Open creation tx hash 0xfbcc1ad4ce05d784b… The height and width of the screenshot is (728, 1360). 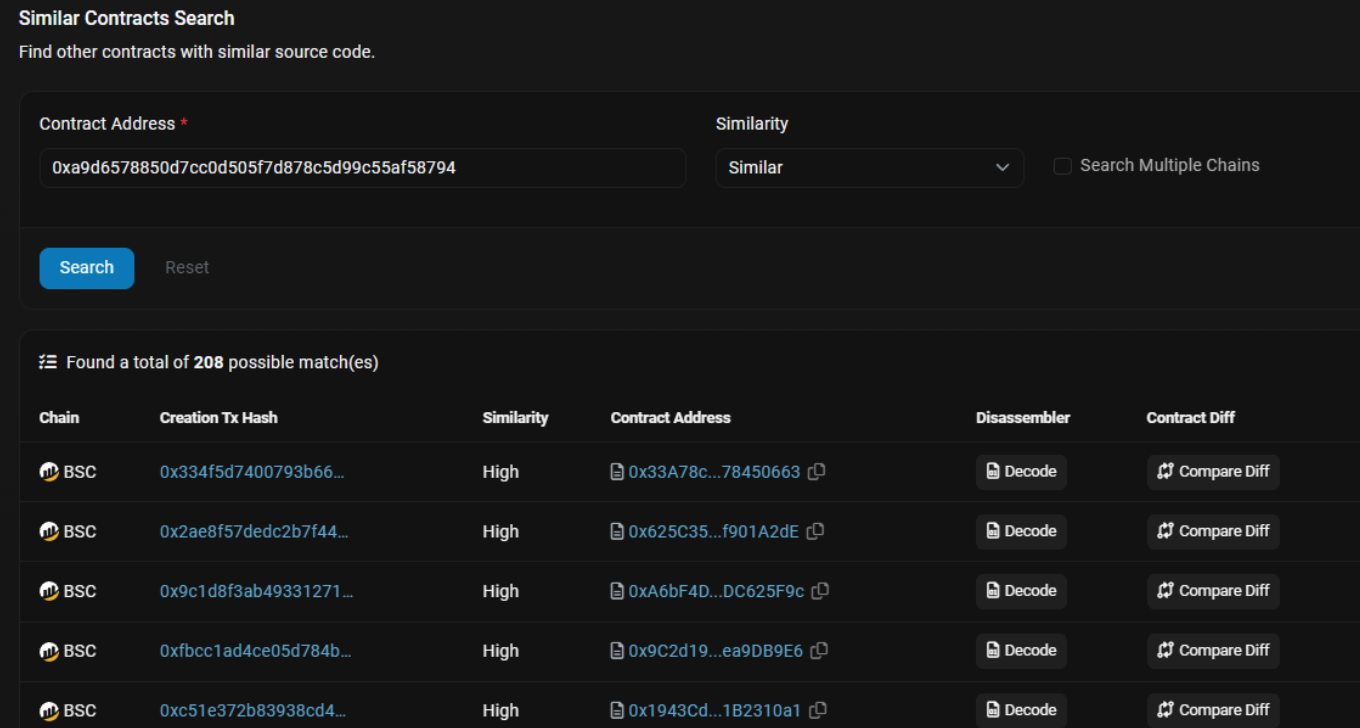(x=256, y=651)
